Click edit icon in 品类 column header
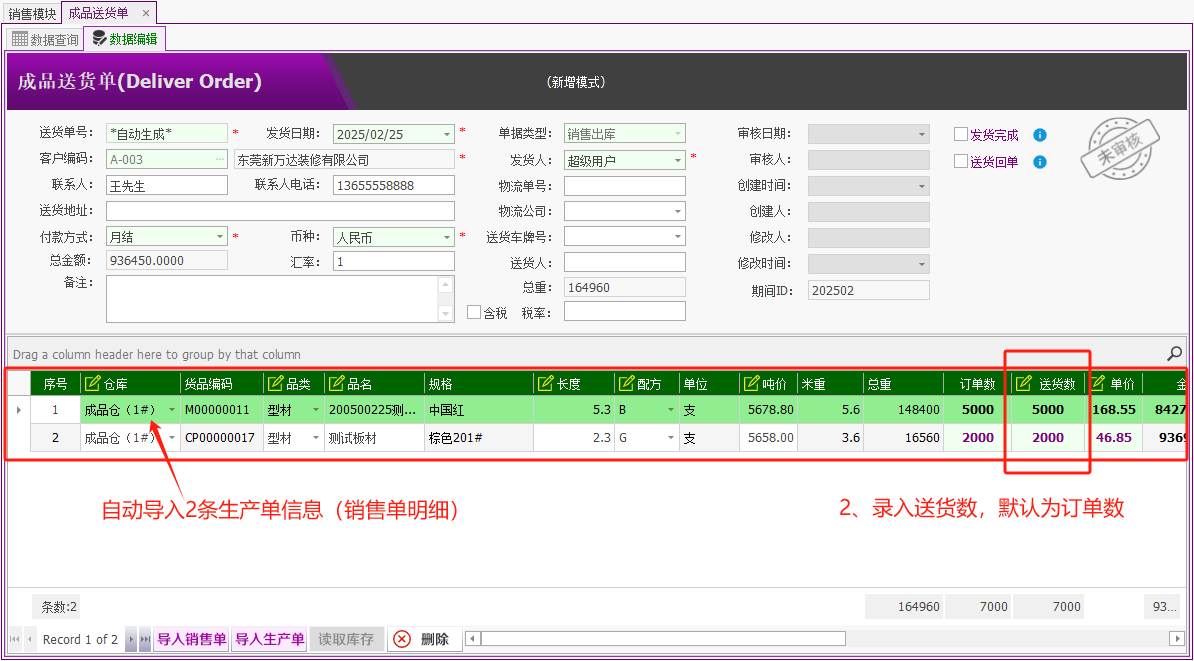The image size is (1194, 661). coord(275,383)
